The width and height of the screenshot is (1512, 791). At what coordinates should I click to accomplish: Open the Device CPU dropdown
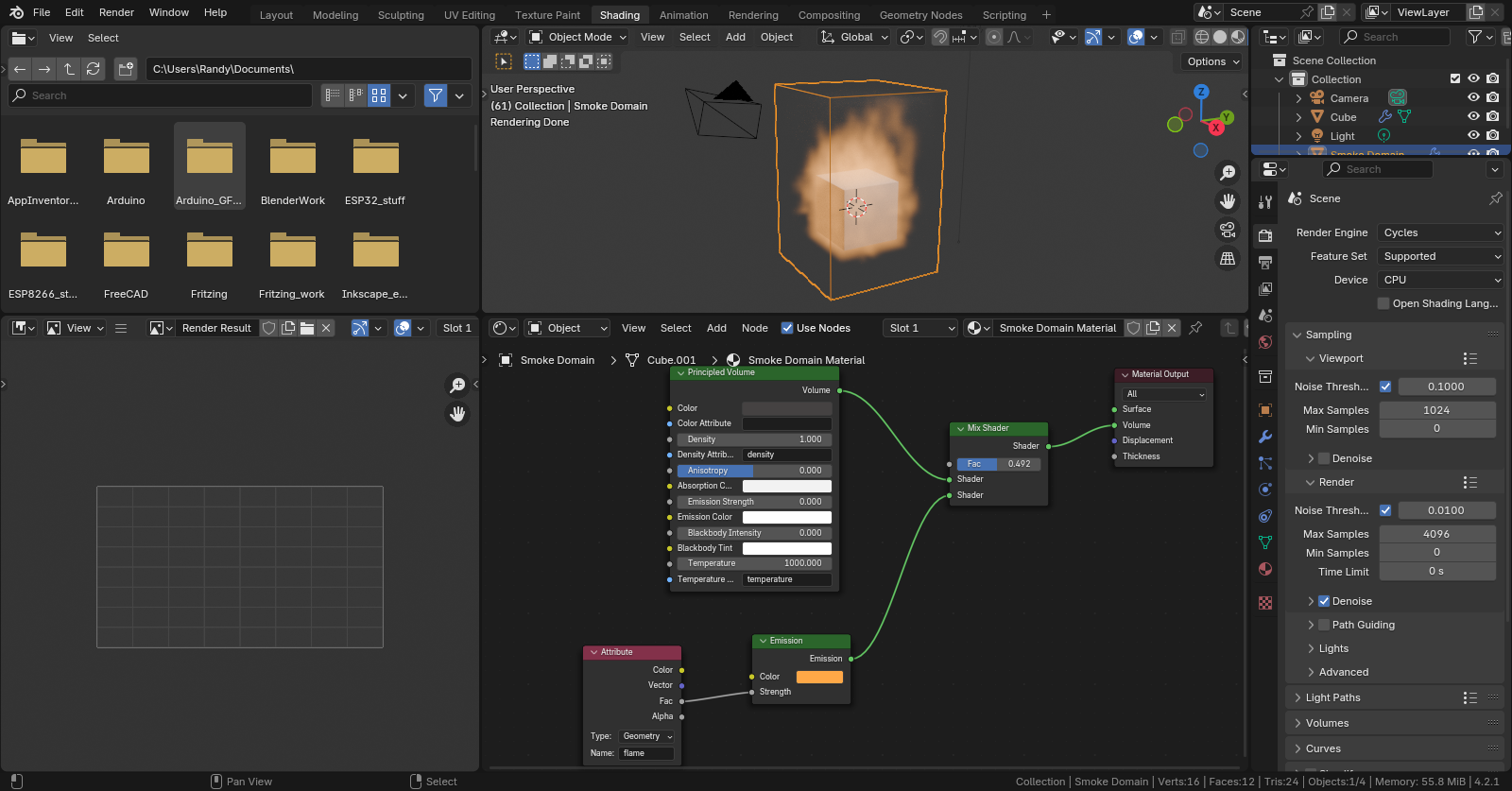pyautogui.click(x=1441, y=280)
